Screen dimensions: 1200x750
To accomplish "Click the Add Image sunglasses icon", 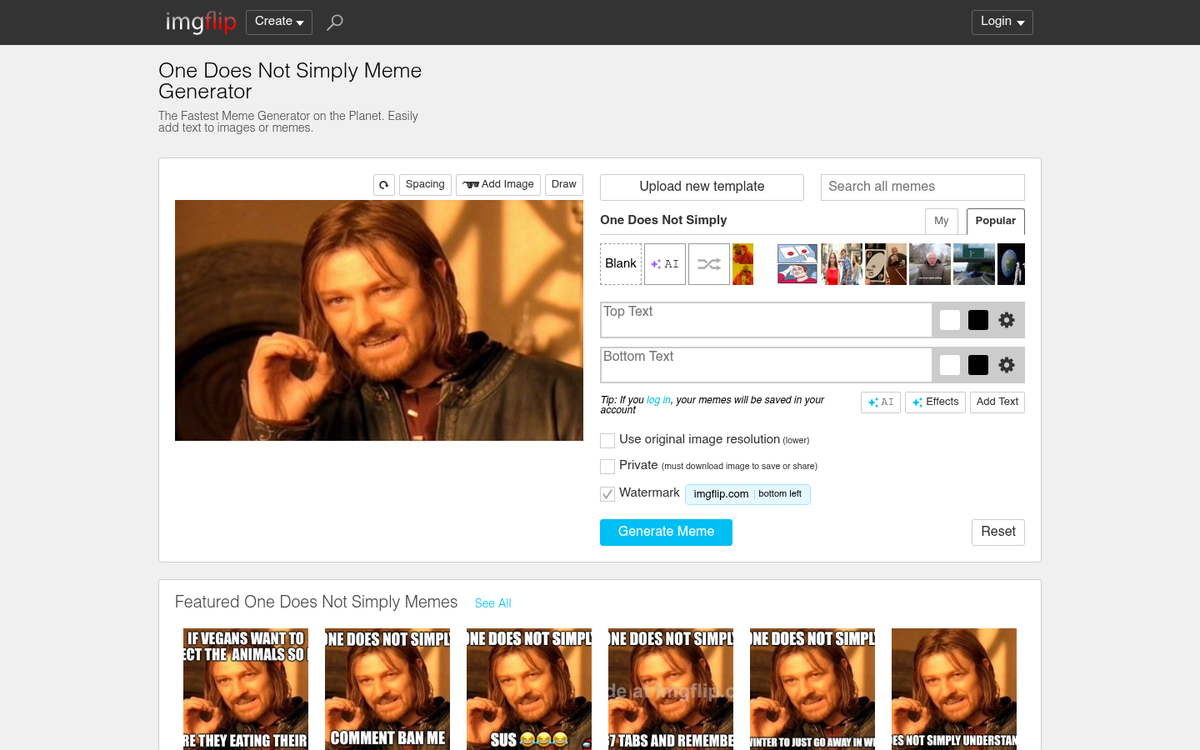I will (470, 184).
